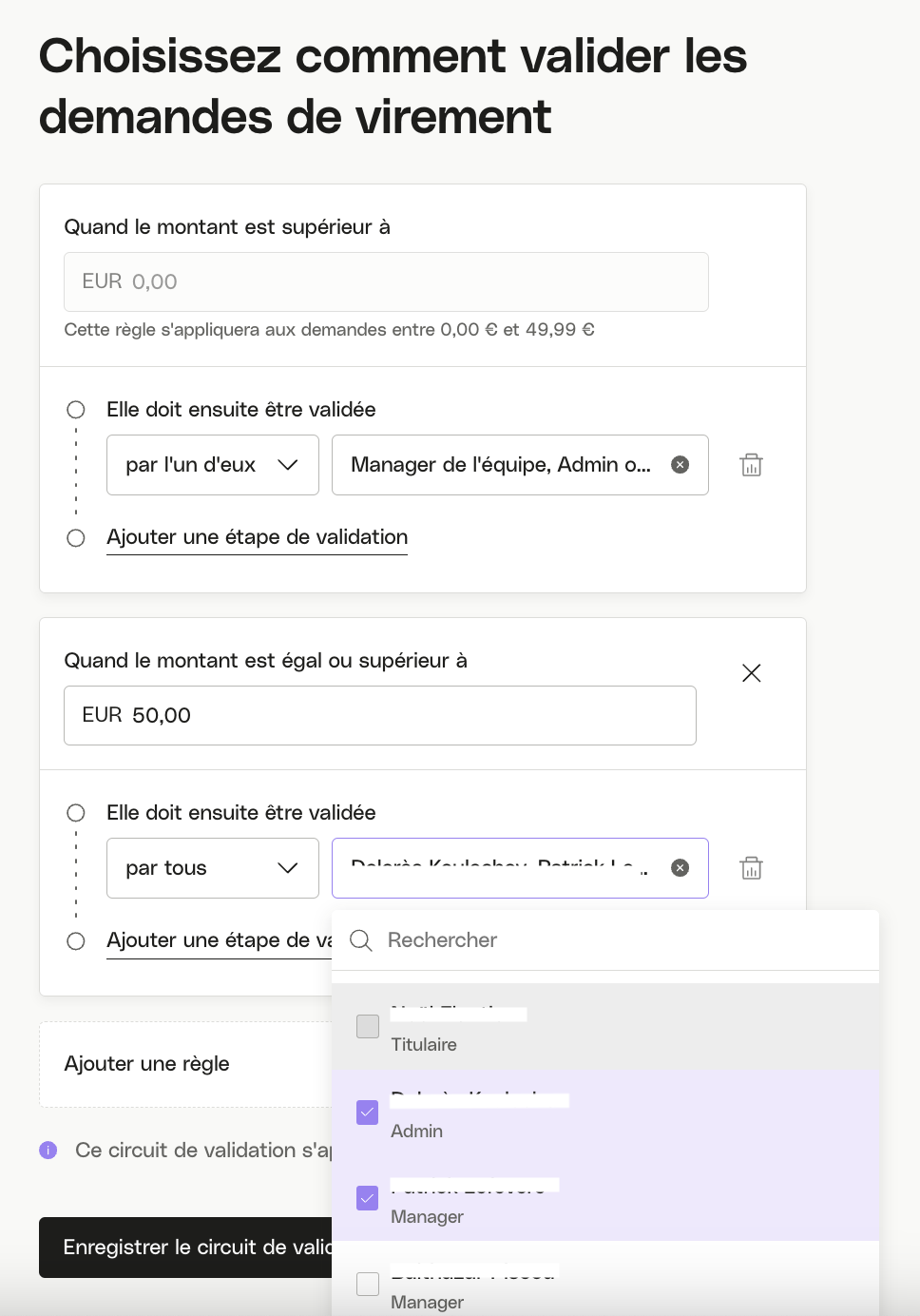Image resolution: width=920 pixels, height=1316 pixels.
Task: Remove the "Manager de l'équipe, Admin" selection chip
Action: pyautogui.click(x=680, y=464)
